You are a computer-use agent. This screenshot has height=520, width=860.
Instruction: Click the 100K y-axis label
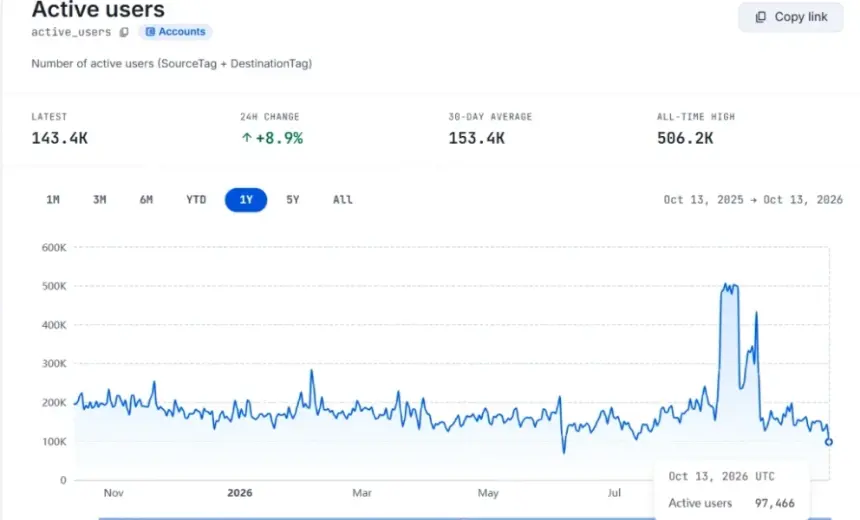[54, 442]
